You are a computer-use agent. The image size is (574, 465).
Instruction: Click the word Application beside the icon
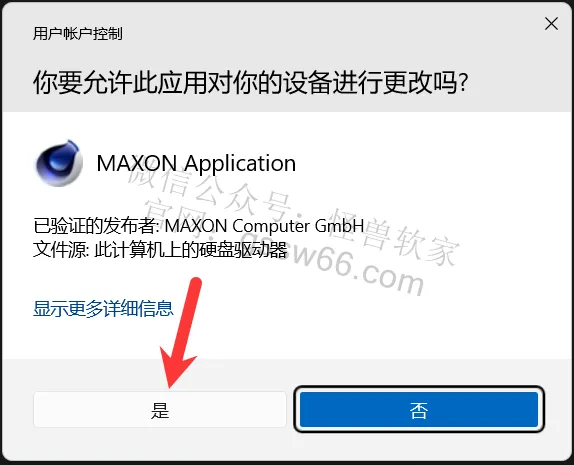pos(240,164)
